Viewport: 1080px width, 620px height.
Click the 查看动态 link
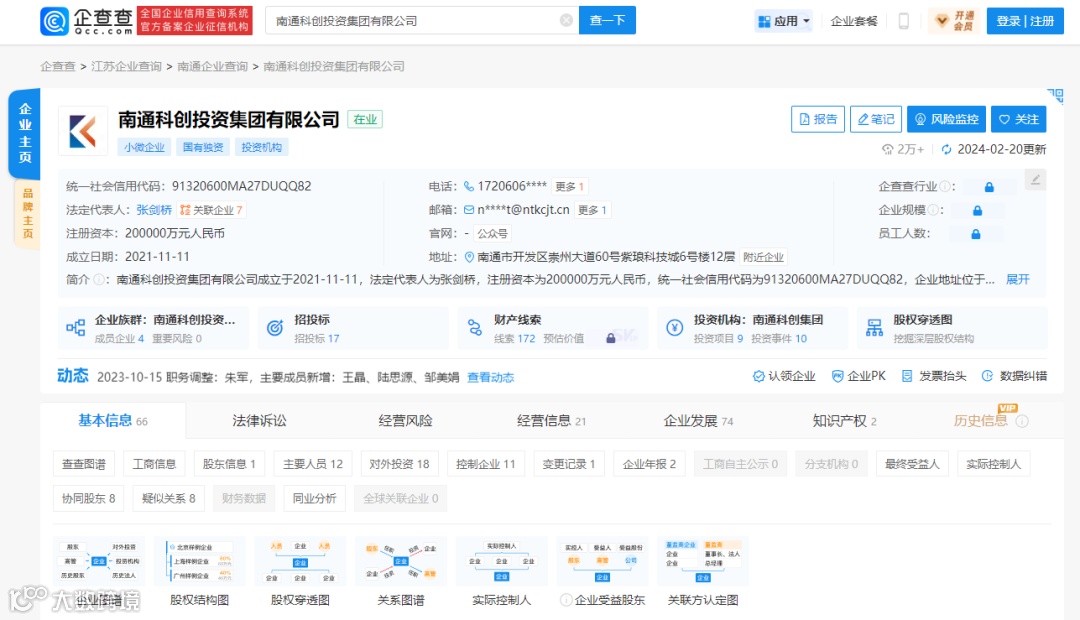[490, 378]
